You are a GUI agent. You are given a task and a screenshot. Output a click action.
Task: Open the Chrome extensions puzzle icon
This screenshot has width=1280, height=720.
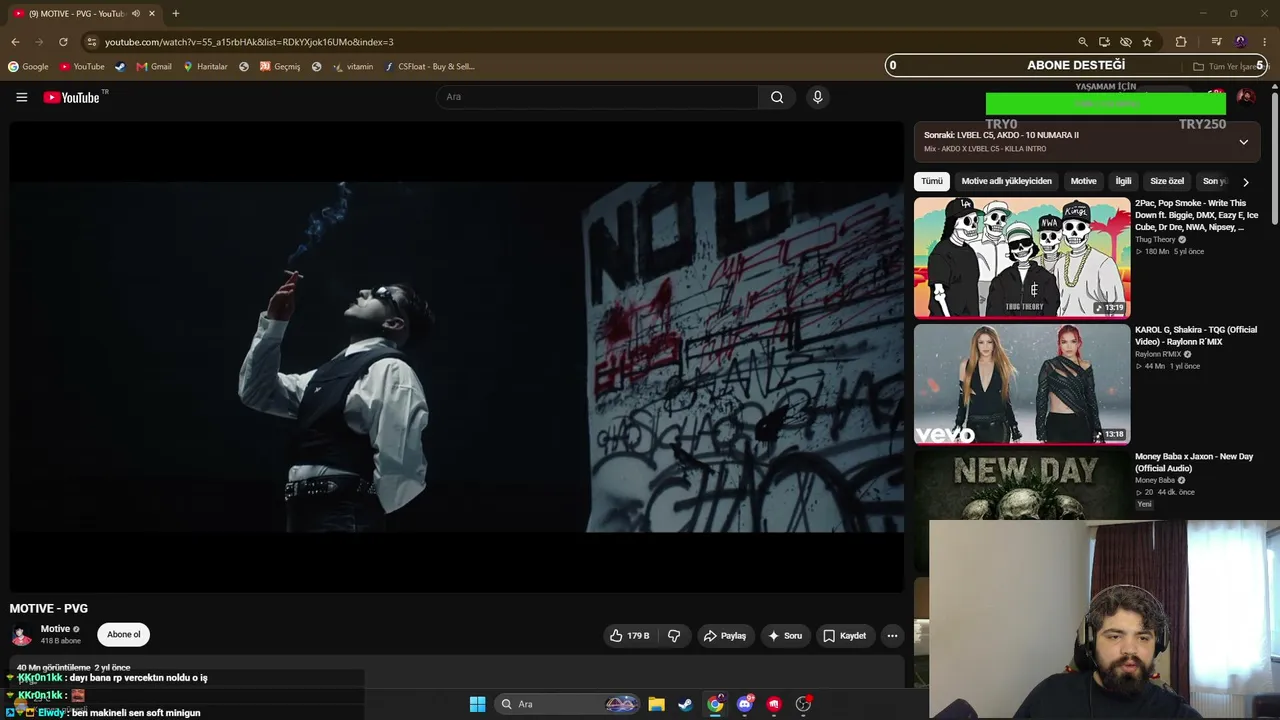tap(1181, 42)
